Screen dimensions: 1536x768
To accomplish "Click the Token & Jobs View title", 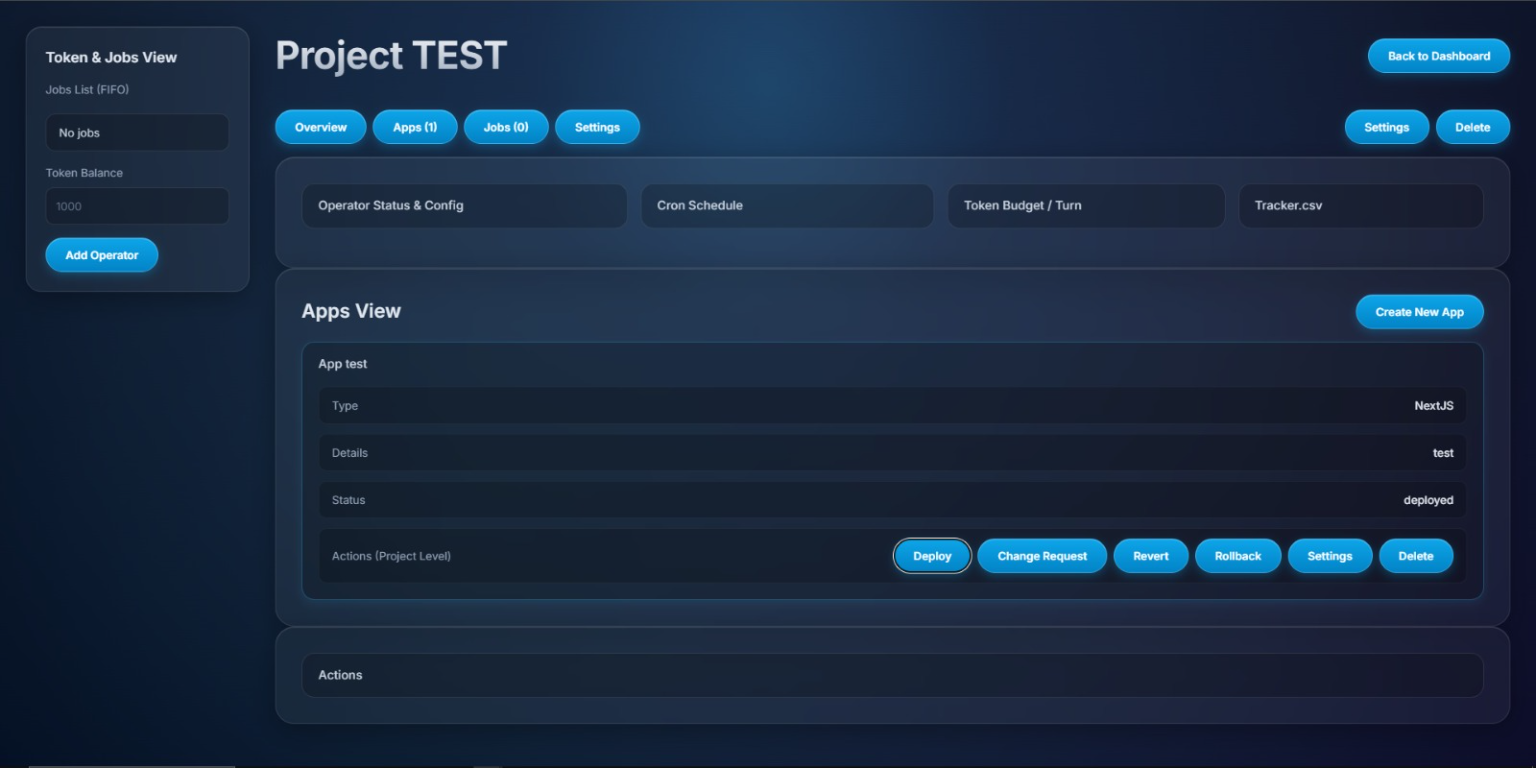I will [x=111, y=57].
